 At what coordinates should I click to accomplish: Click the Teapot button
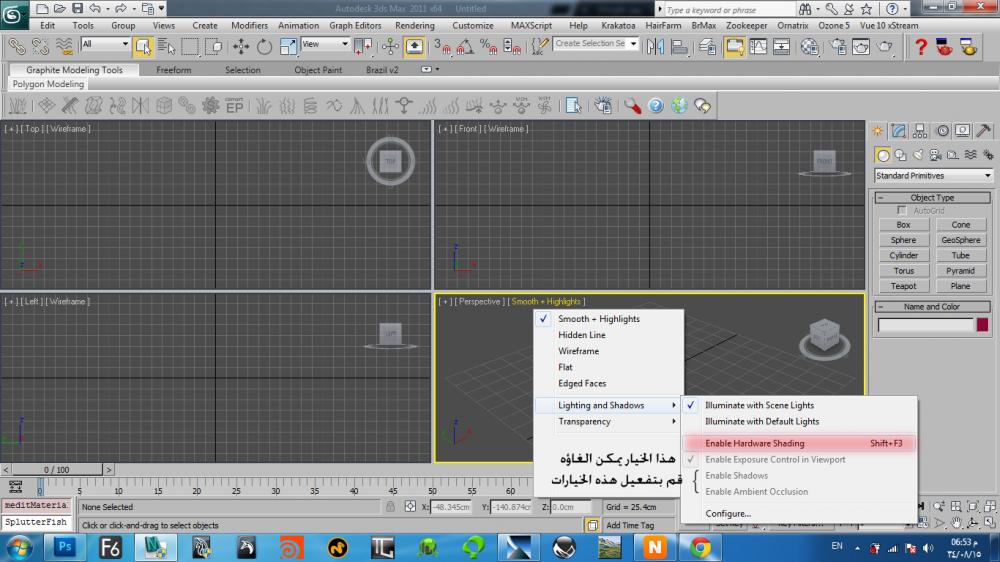(903, 286)
